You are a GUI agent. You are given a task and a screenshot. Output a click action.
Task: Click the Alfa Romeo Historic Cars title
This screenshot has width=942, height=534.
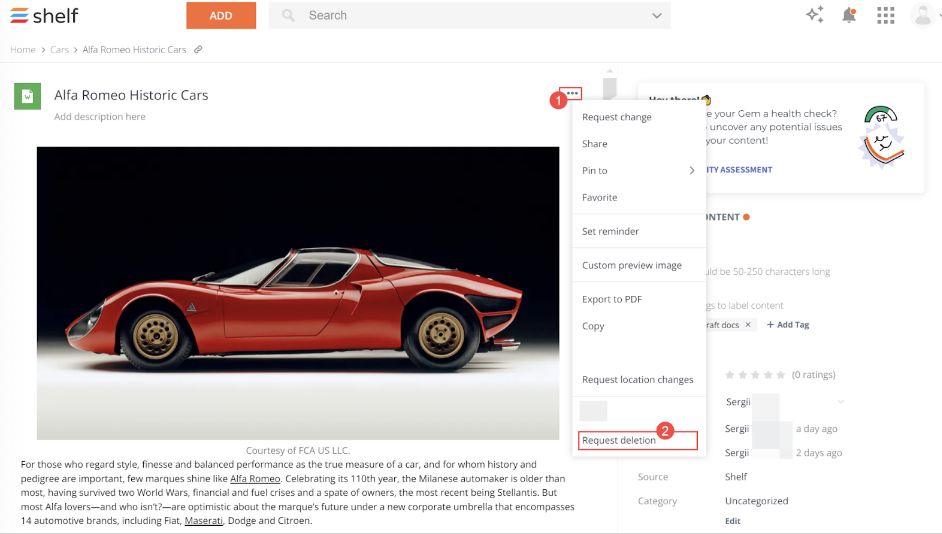[131, 95]
